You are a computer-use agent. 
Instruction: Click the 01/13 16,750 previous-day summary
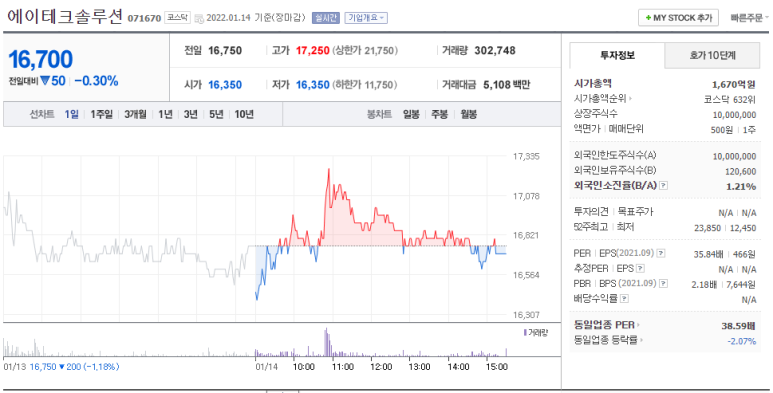61,367
